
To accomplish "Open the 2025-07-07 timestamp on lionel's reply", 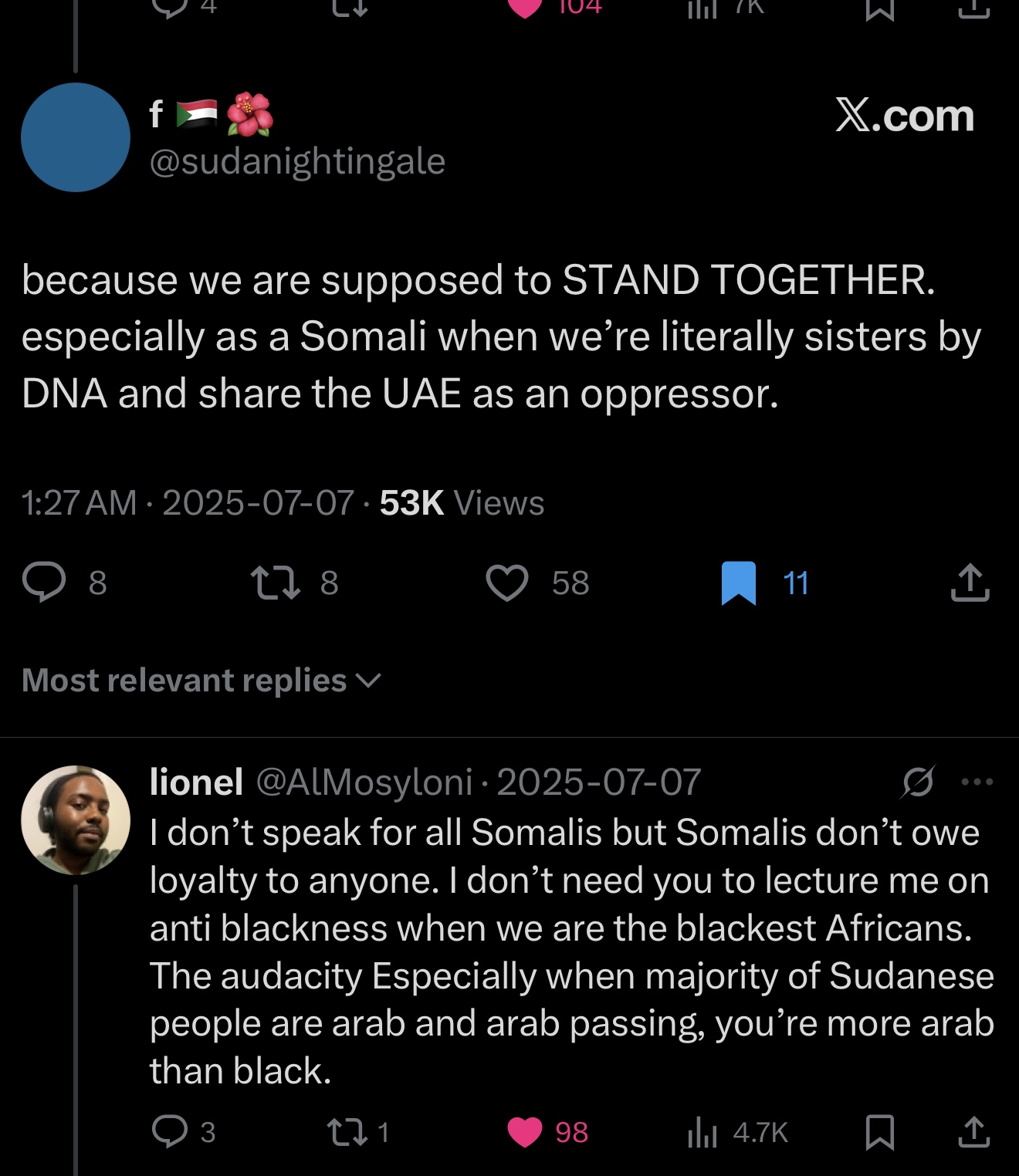I will point(598,782).
